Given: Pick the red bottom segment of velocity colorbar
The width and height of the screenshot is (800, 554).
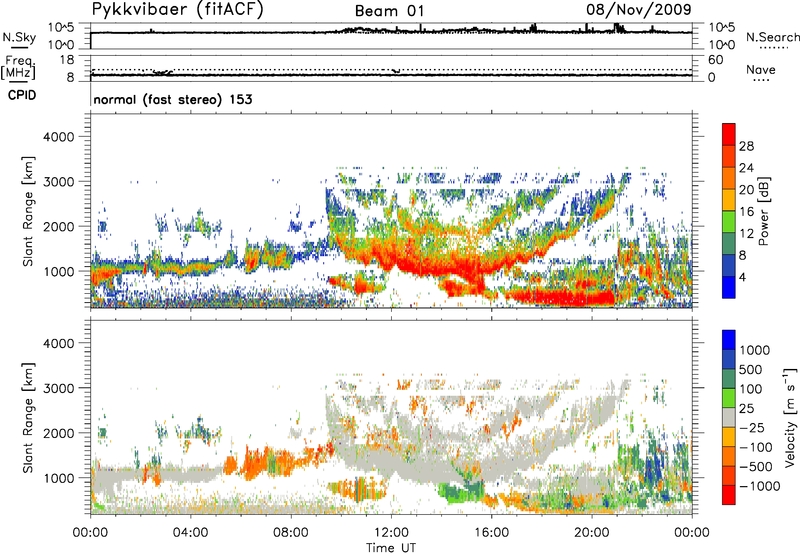Looking at the screenshot, I should click(729, 495).
